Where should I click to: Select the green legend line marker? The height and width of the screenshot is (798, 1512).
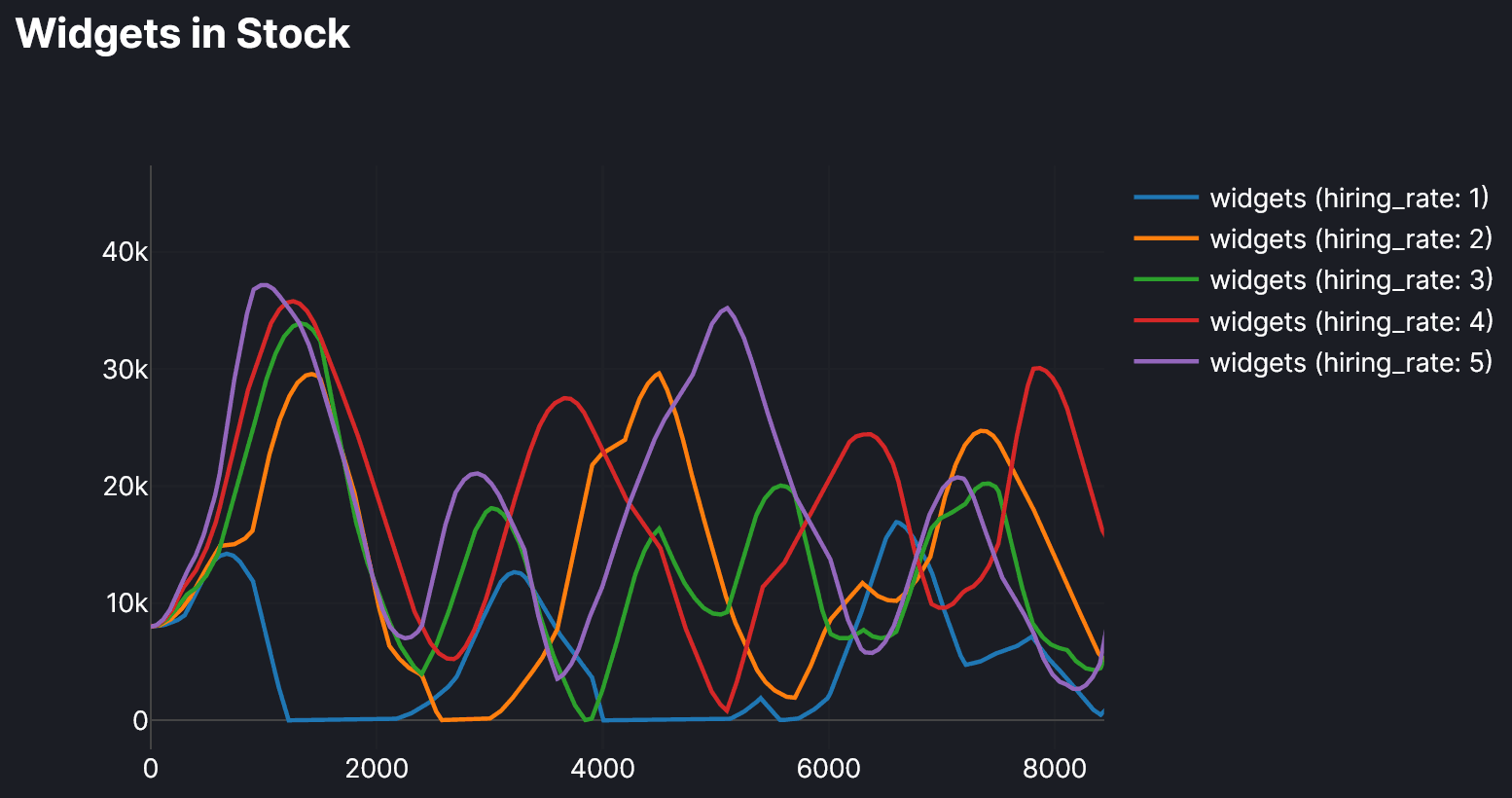1166,280
